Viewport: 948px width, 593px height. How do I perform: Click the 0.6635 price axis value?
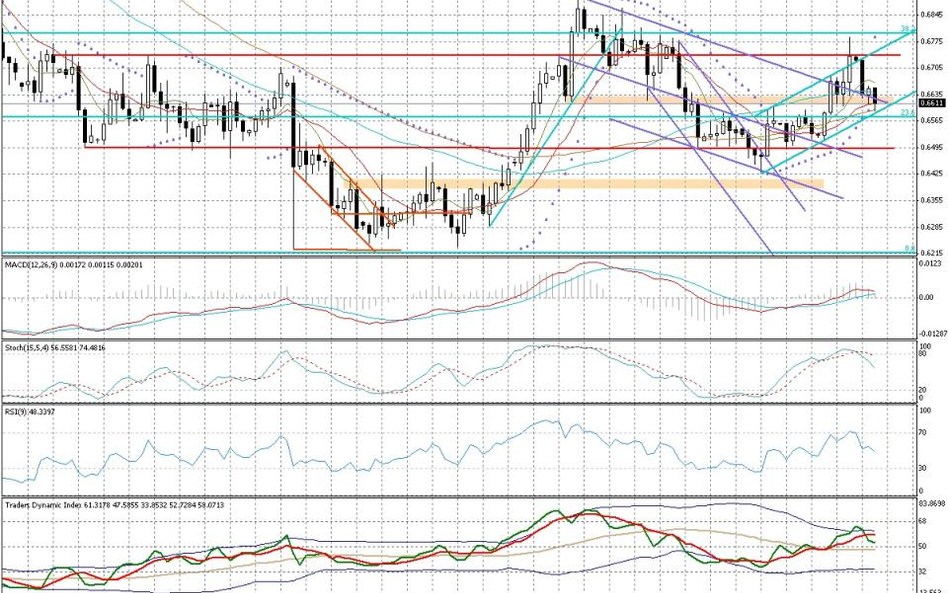[932, 94]
